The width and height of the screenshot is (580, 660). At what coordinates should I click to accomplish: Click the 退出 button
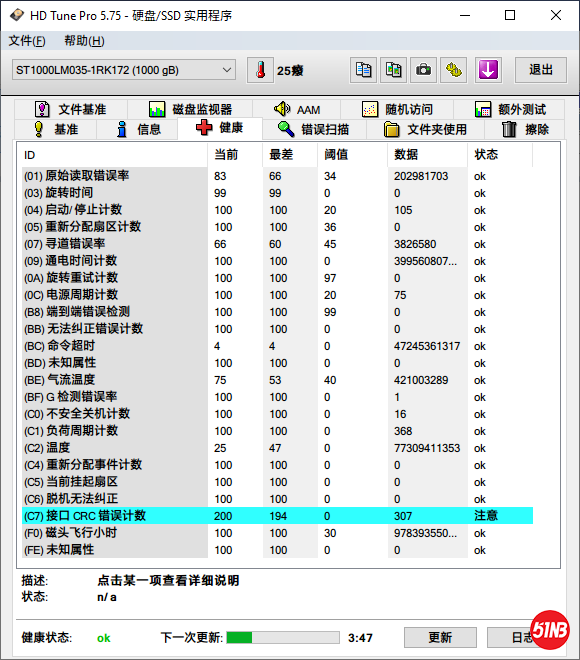pos(541,70)
